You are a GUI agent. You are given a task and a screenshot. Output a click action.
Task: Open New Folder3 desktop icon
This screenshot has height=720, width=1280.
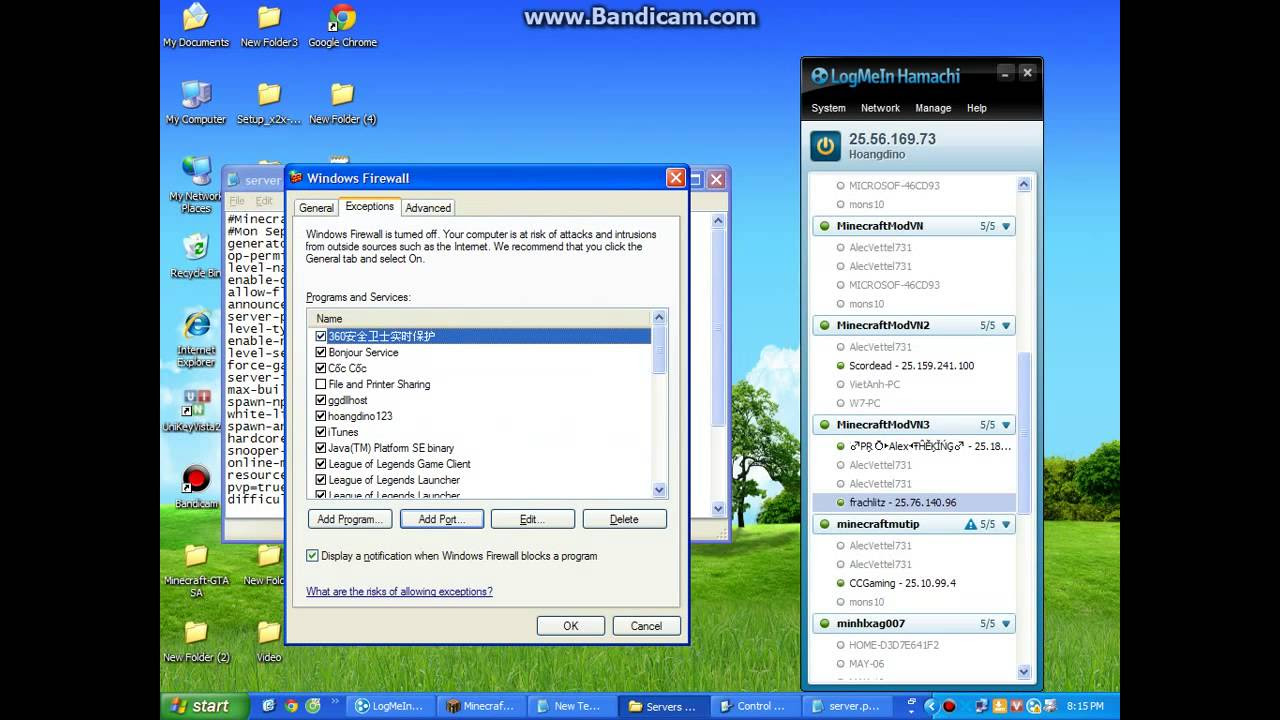pos(269,26)
